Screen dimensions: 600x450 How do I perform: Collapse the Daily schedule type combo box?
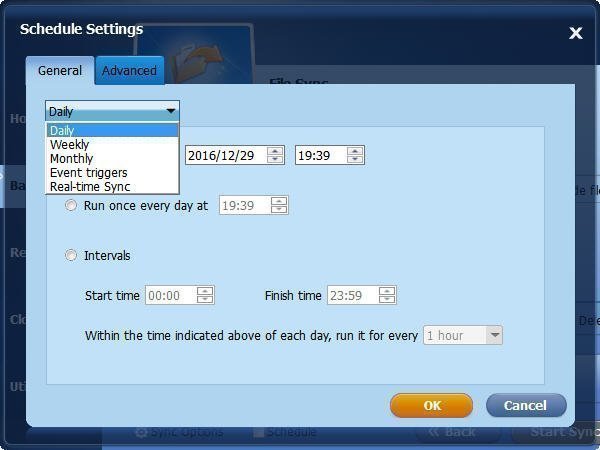pyautogui.click(x=112, y=111)
